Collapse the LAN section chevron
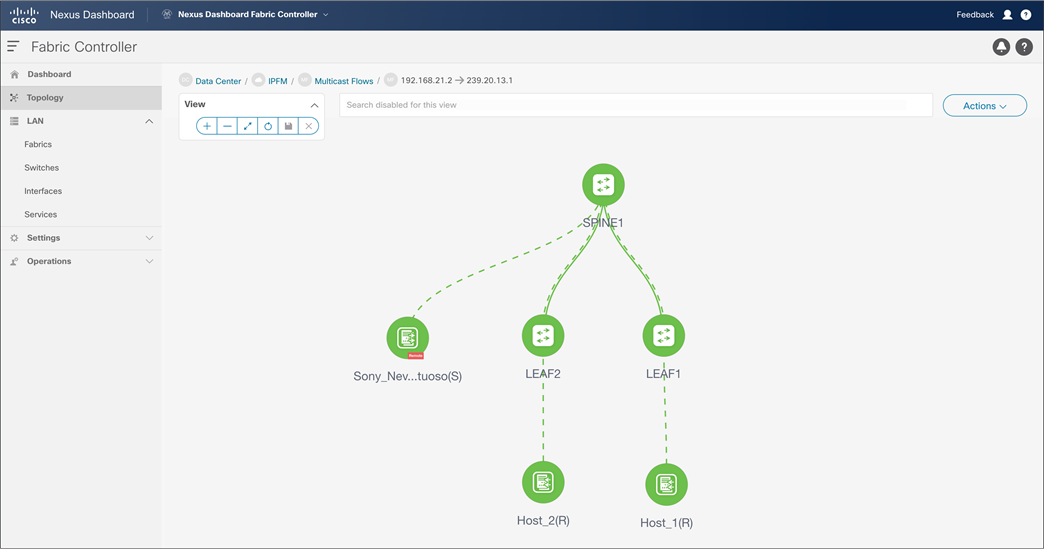 (149, 121)
